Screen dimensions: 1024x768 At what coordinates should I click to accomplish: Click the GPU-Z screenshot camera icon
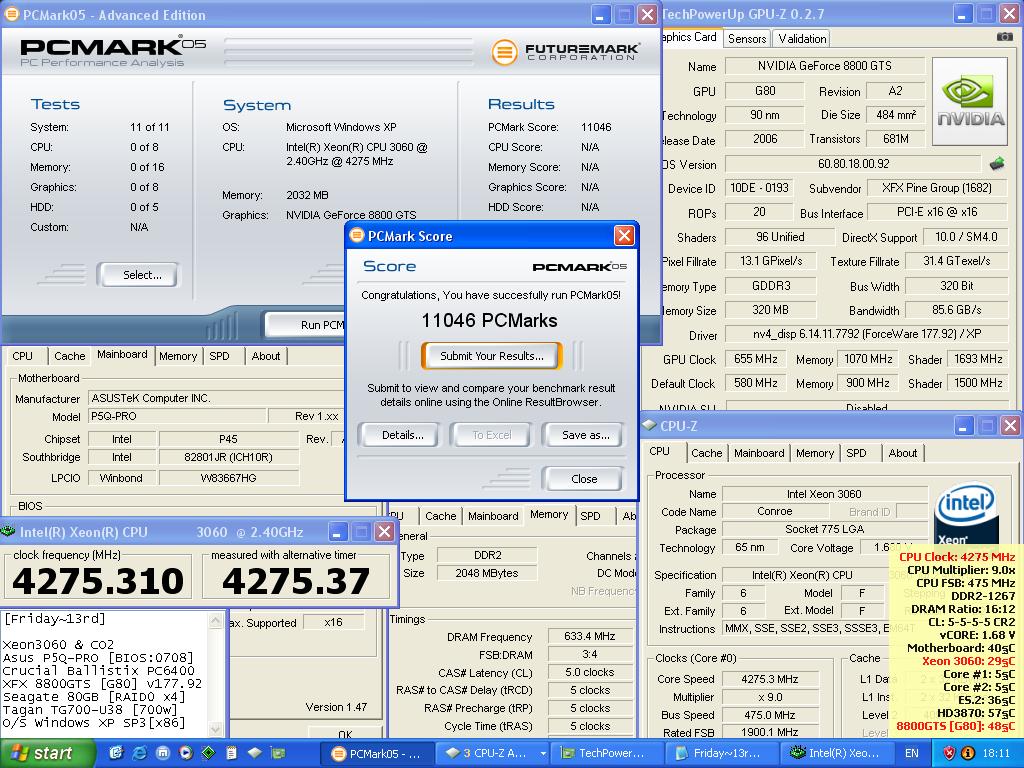[1004, 37]
